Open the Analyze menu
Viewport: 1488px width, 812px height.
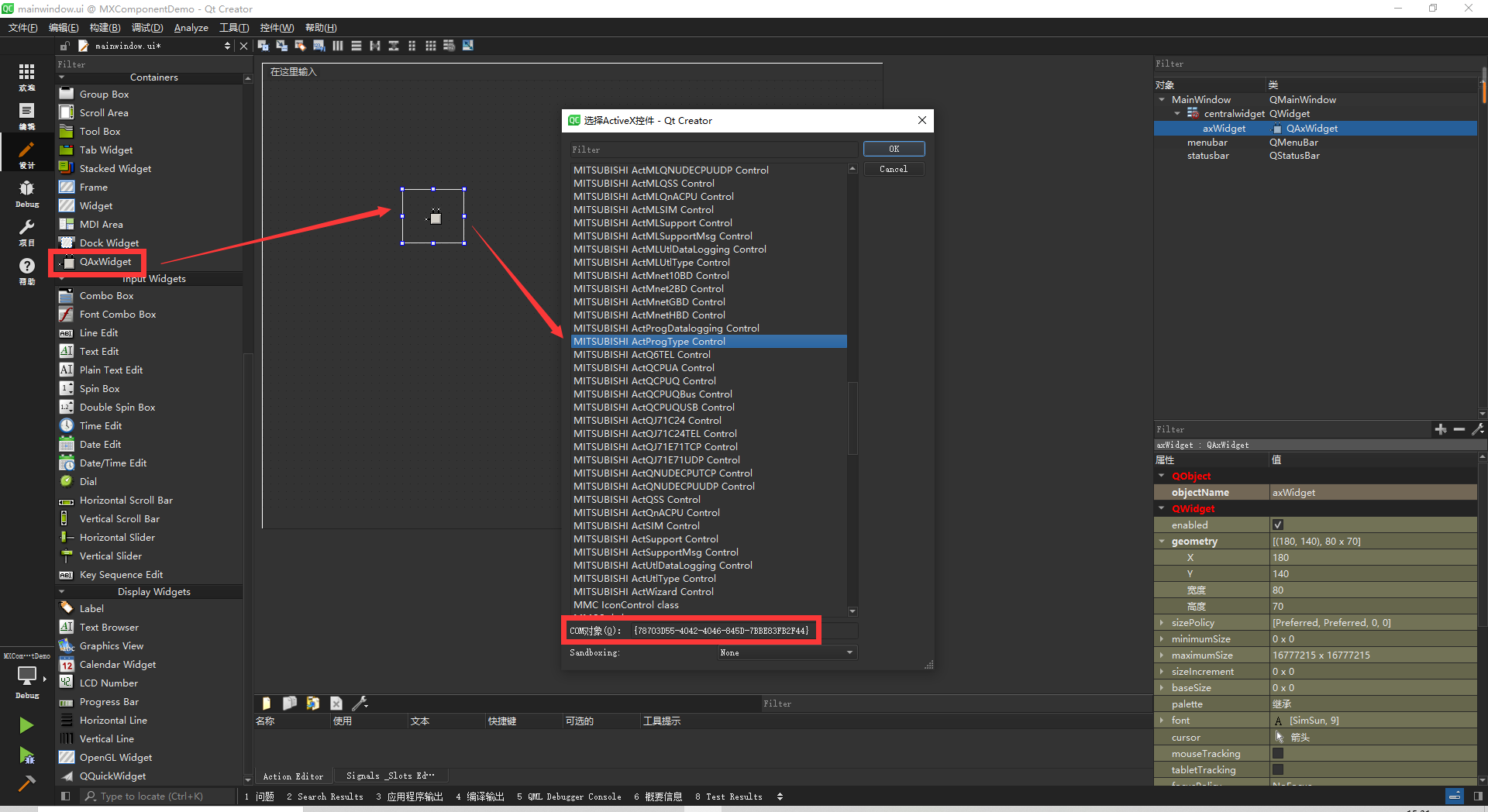191,28
